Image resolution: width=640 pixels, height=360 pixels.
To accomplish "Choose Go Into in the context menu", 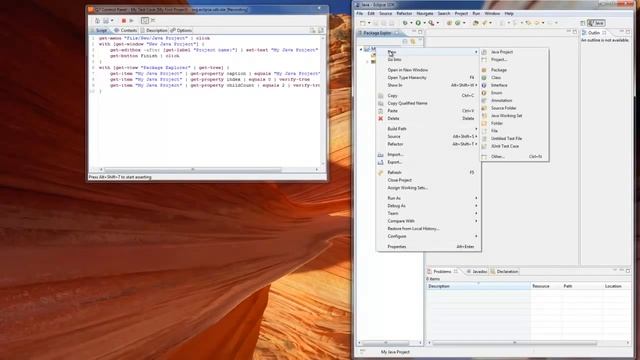I will (428, 60).
